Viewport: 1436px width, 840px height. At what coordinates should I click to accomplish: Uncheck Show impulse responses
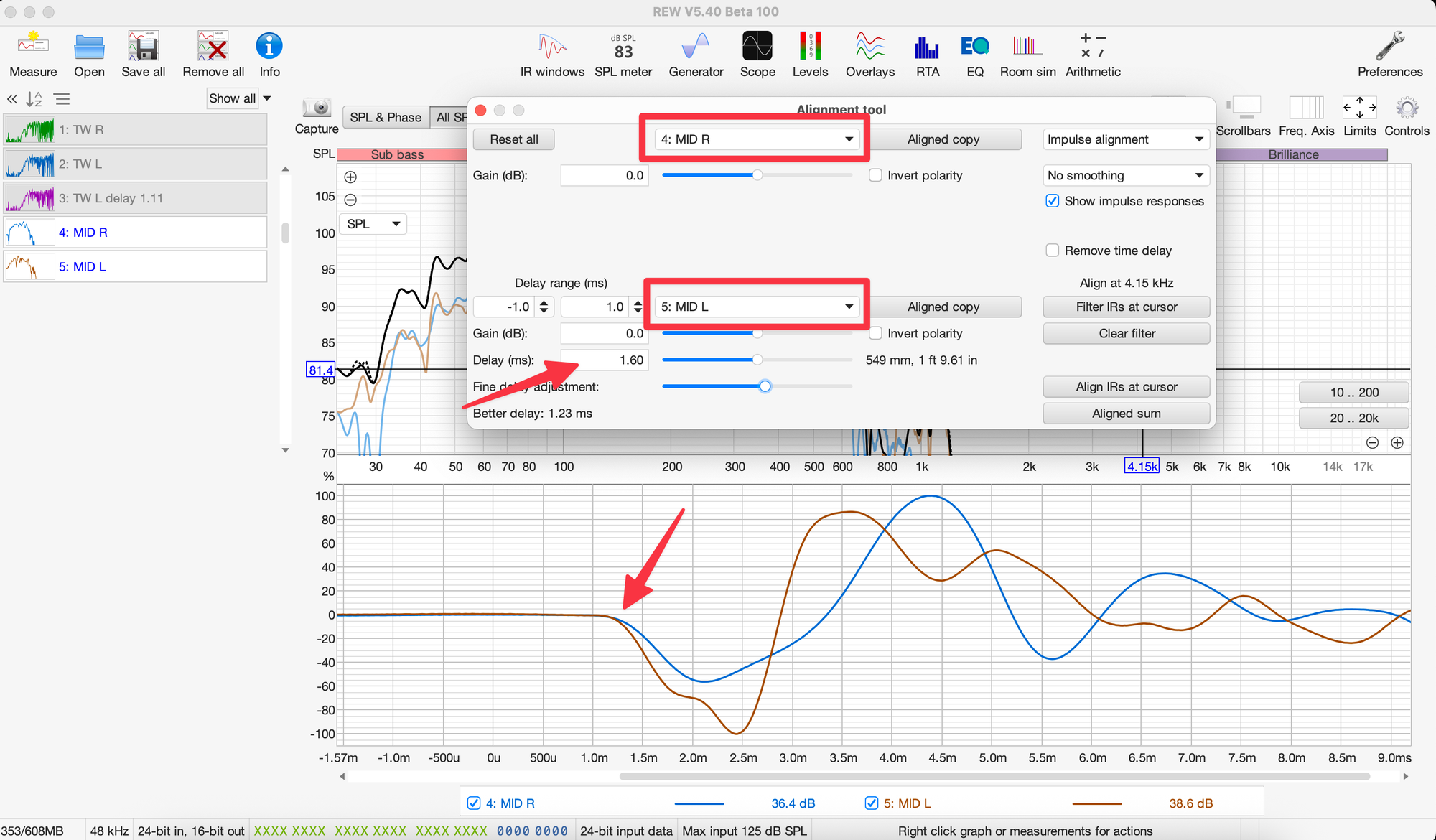pos(1053,201)
